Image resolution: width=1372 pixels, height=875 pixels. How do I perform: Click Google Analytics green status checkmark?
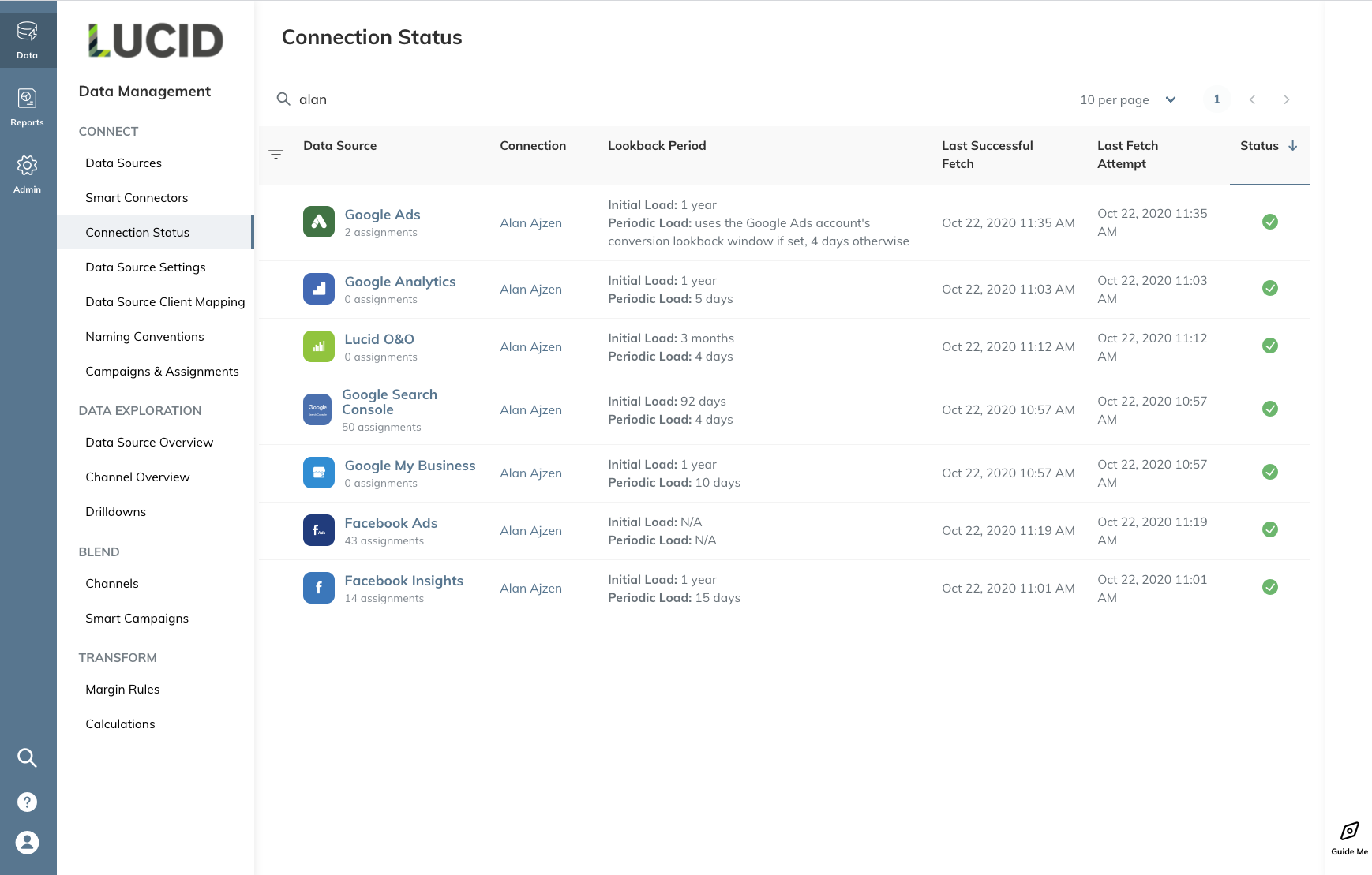point(1270,288)
